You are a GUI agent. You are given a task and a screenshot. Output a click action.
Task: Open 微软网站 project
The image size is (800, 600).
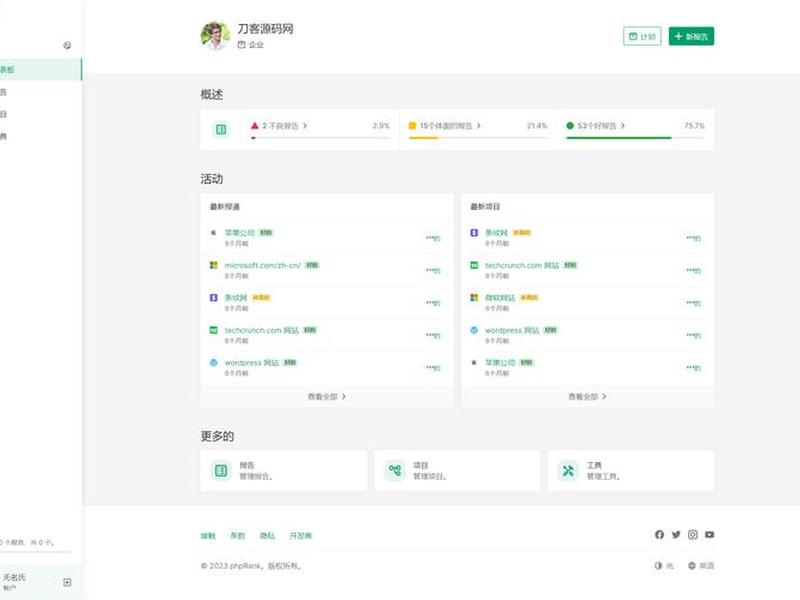click(499, 297)
